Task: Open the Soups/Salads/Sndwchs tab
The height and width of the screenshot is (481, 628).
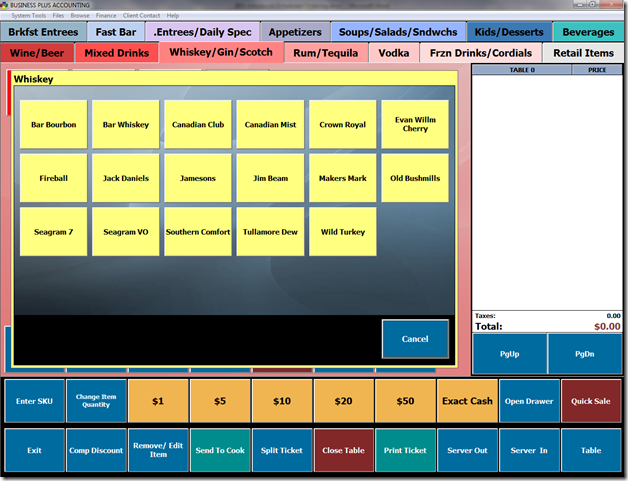Action: [398, 32]
